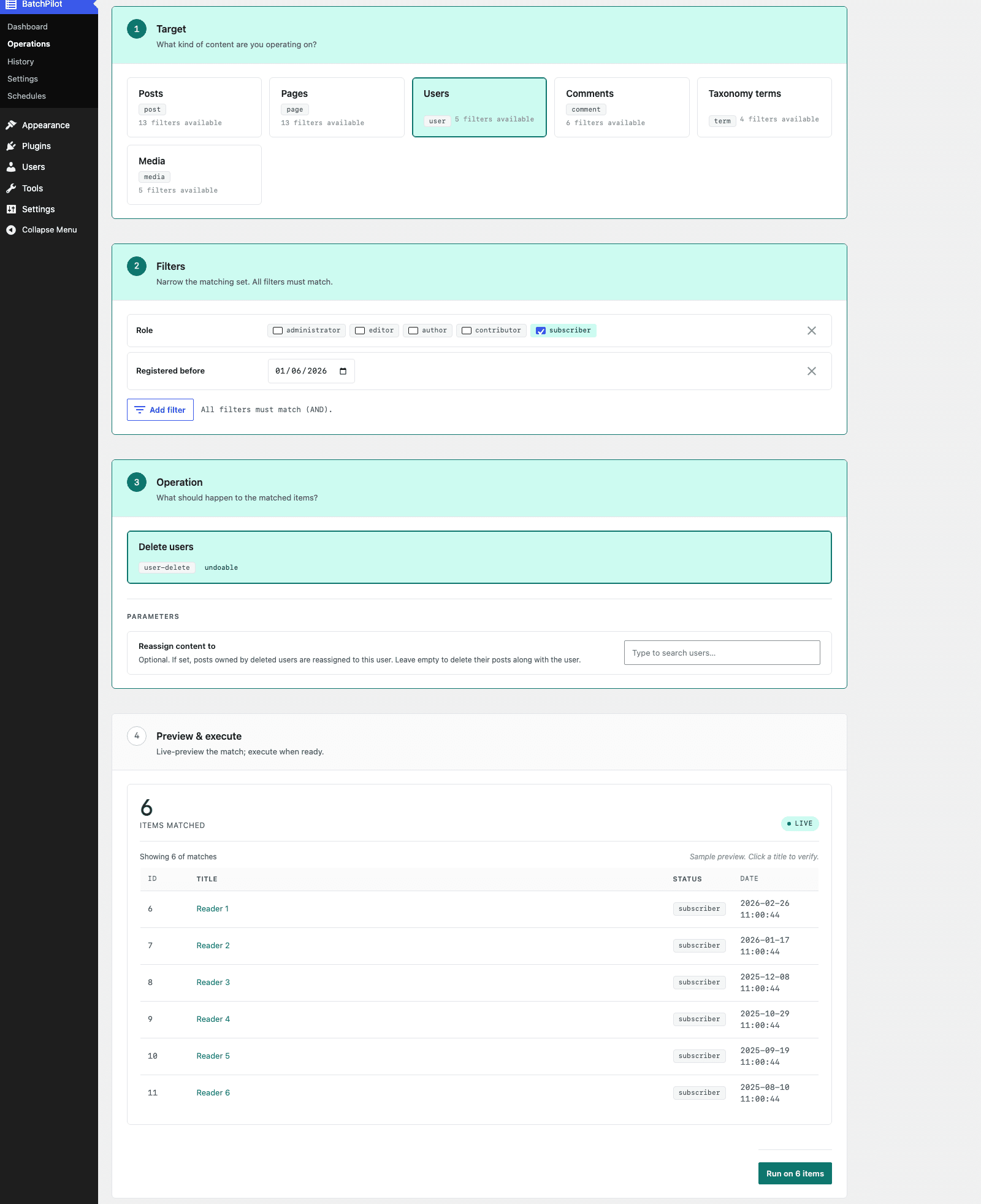Open the Reader 5 user link
This screenshot has width=981, height=1204.
click(213, 1056)
